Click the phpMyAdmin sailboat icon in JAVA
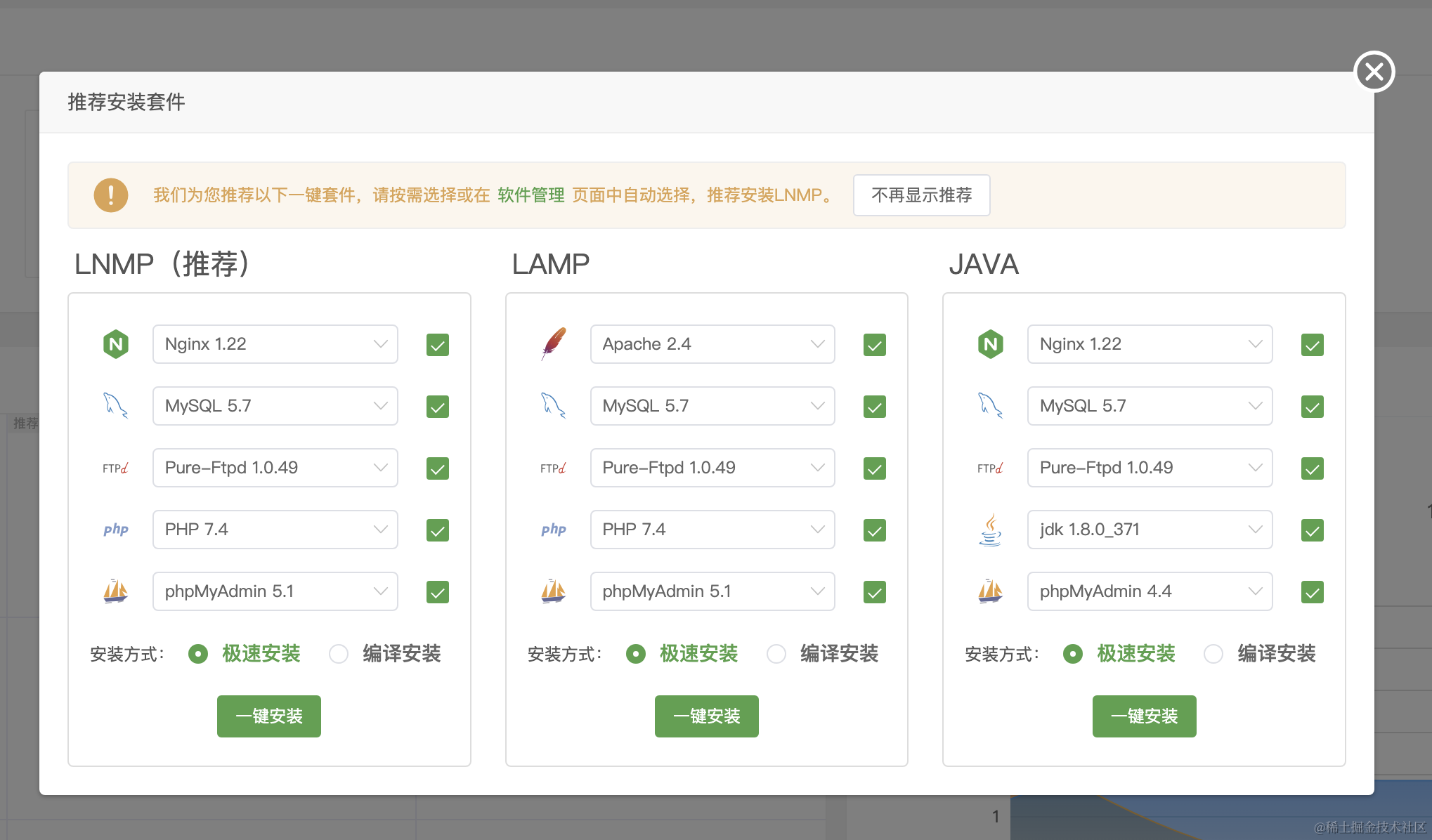The image size is (1432, 840). (991, 591)
